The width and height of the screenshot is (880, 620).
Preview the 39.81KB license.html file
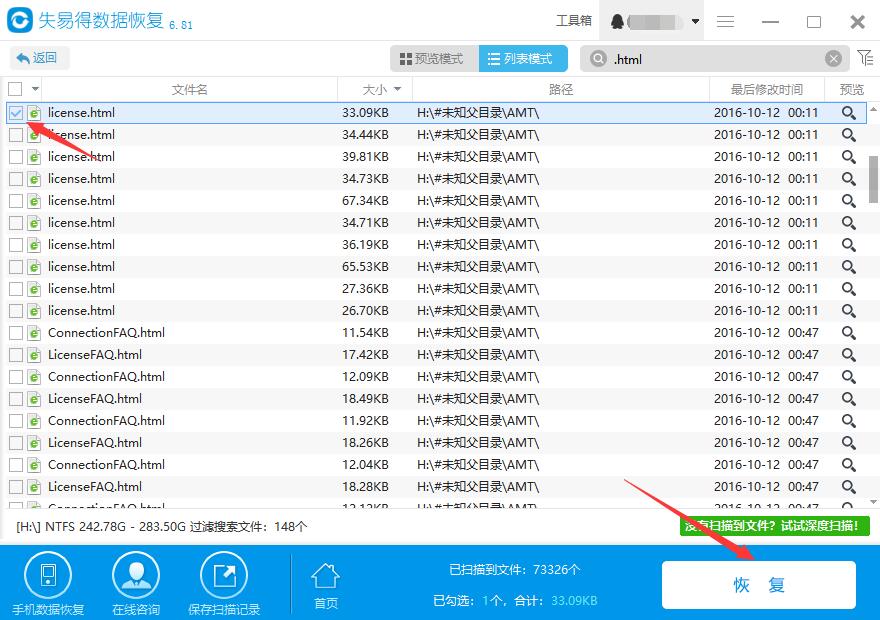click(849, 157)
